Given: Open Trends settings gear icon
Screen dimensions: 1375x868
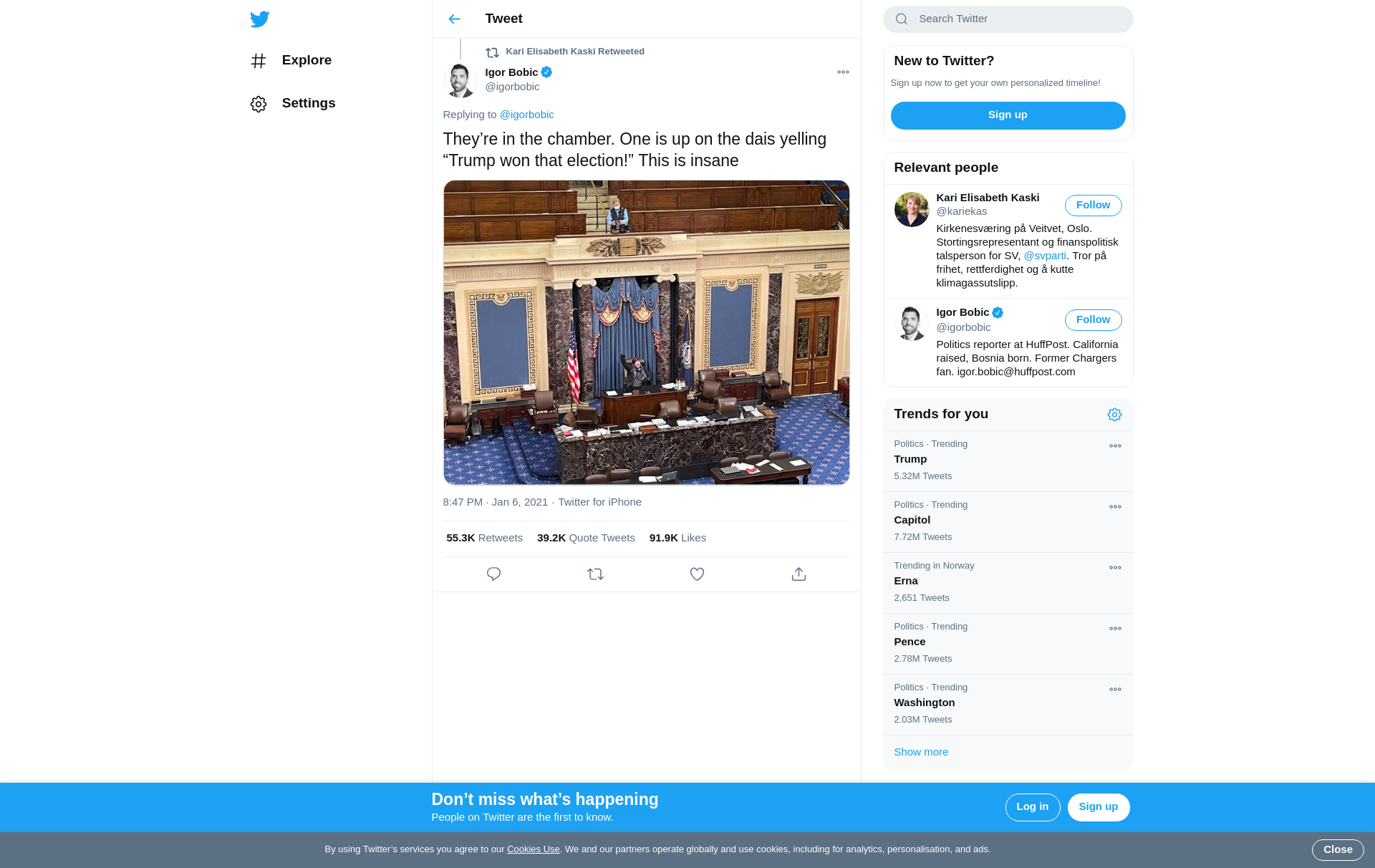Looking at the screenshot, I should click(1114, 415).
